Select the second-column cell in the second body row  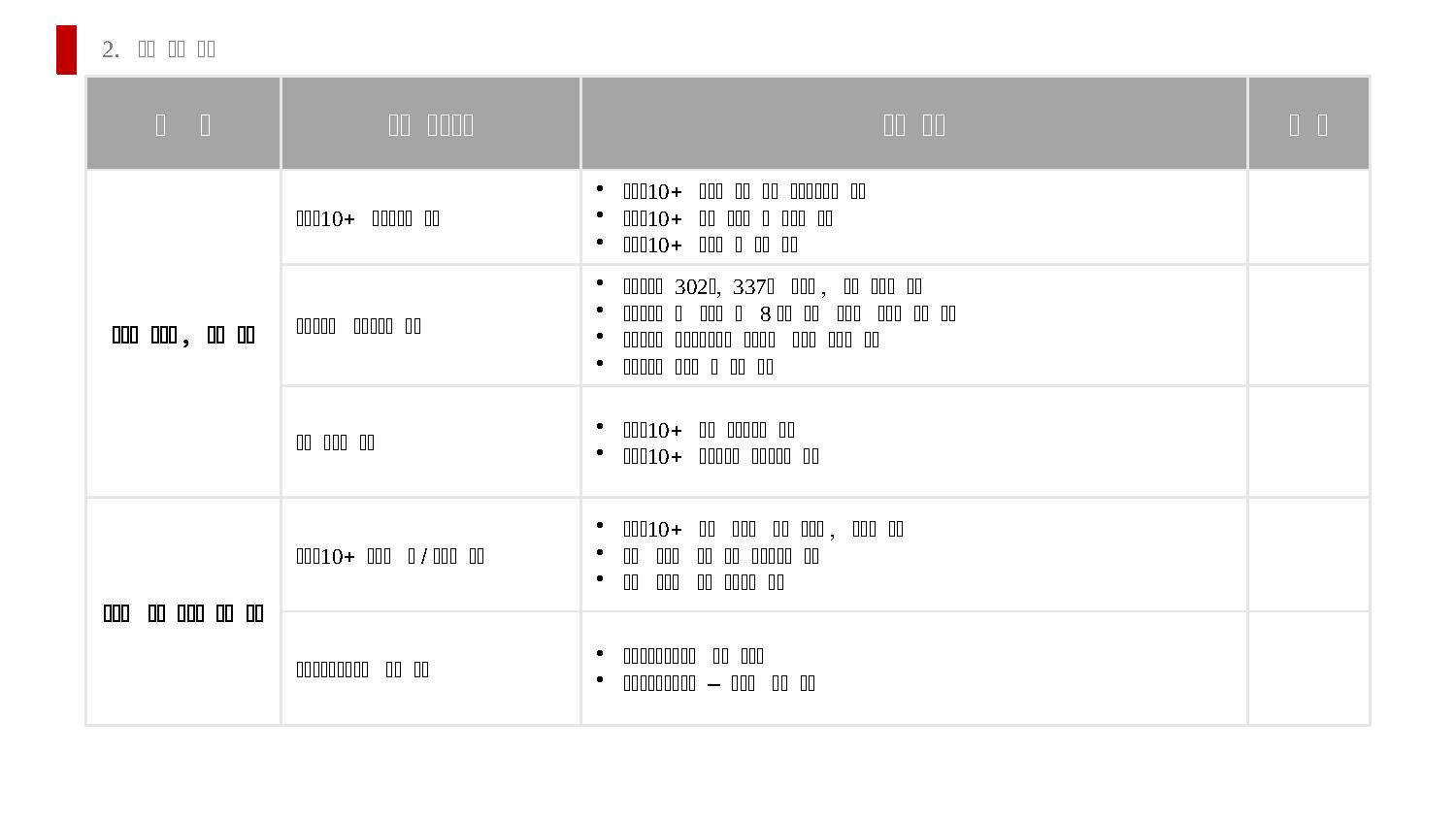tap(431, 325)
